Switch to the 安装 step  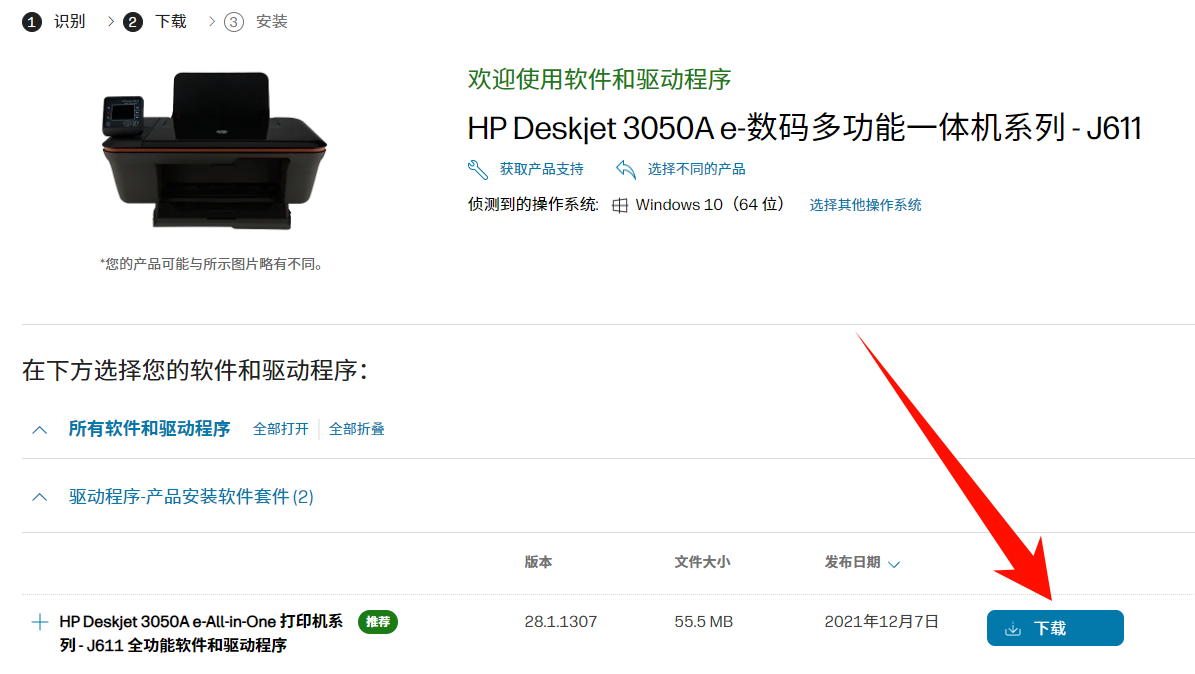tap(272, 21)
